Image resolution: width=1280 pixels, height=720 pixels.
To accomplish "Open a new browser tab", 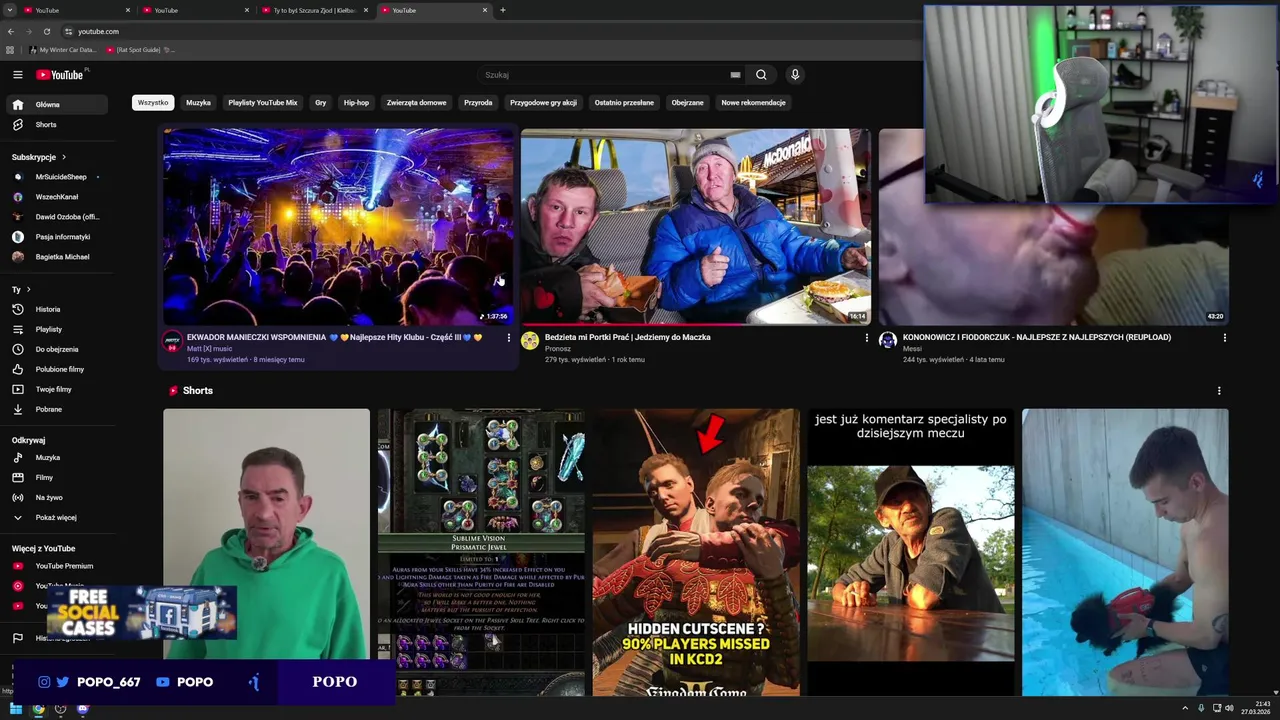I will 502,10.
